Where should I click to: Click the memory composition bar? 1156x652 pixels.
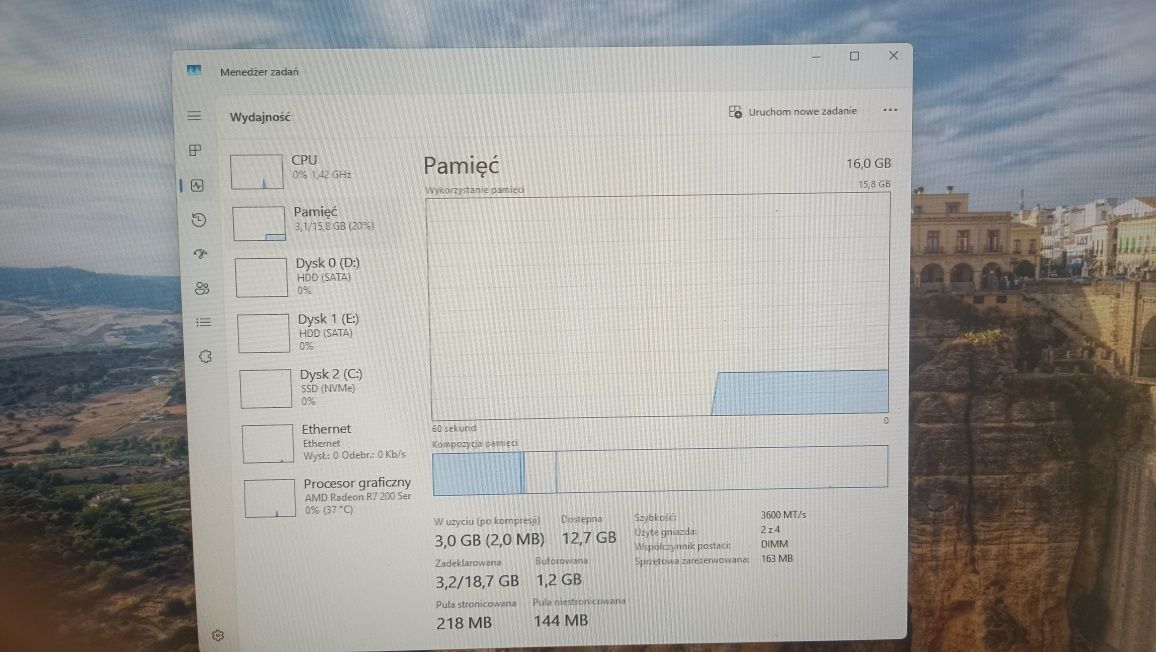point(660,471)
